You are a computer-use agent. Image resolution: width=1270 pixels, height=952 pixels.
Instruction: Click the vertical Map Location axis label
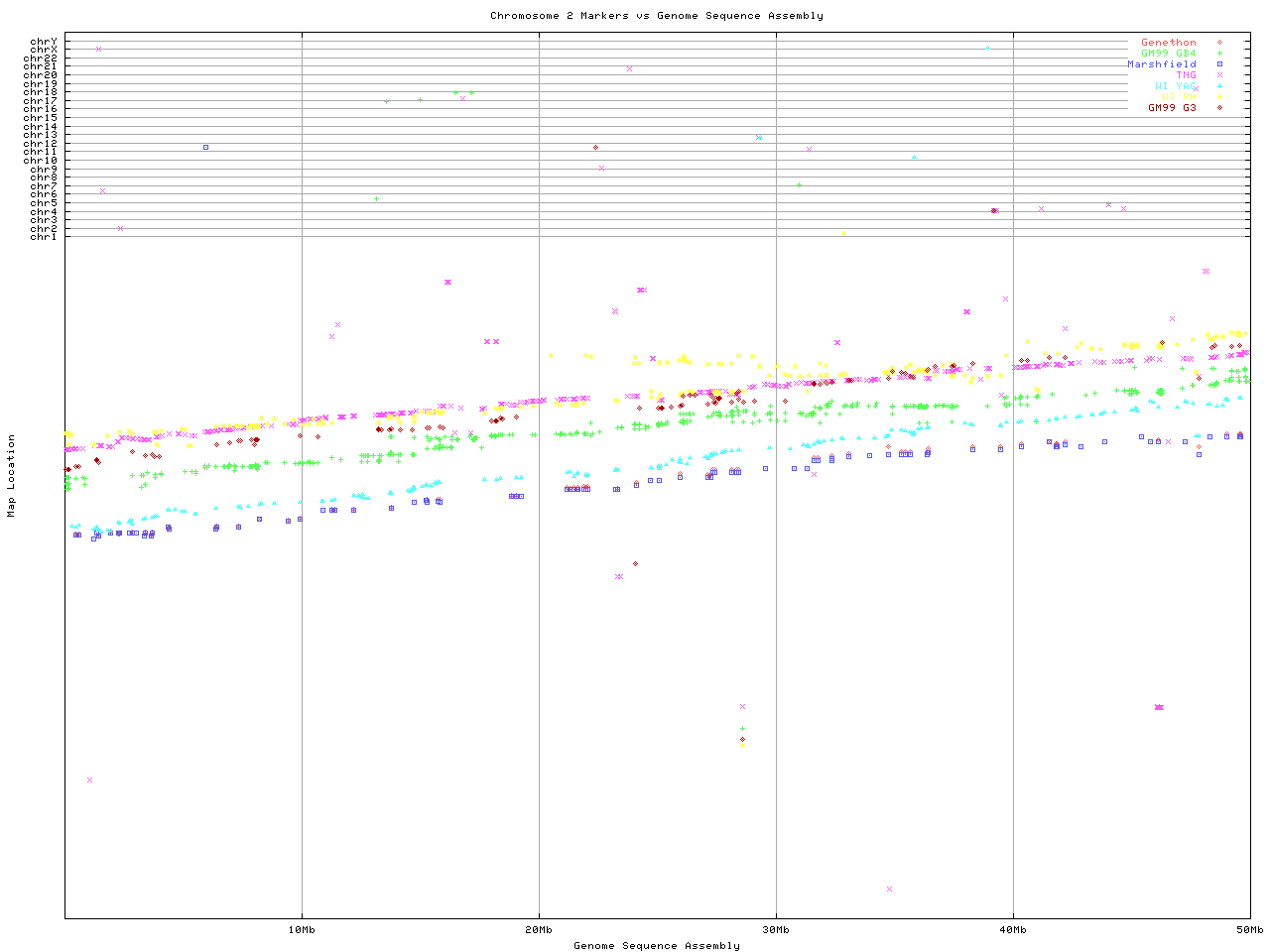click(12, 476)
